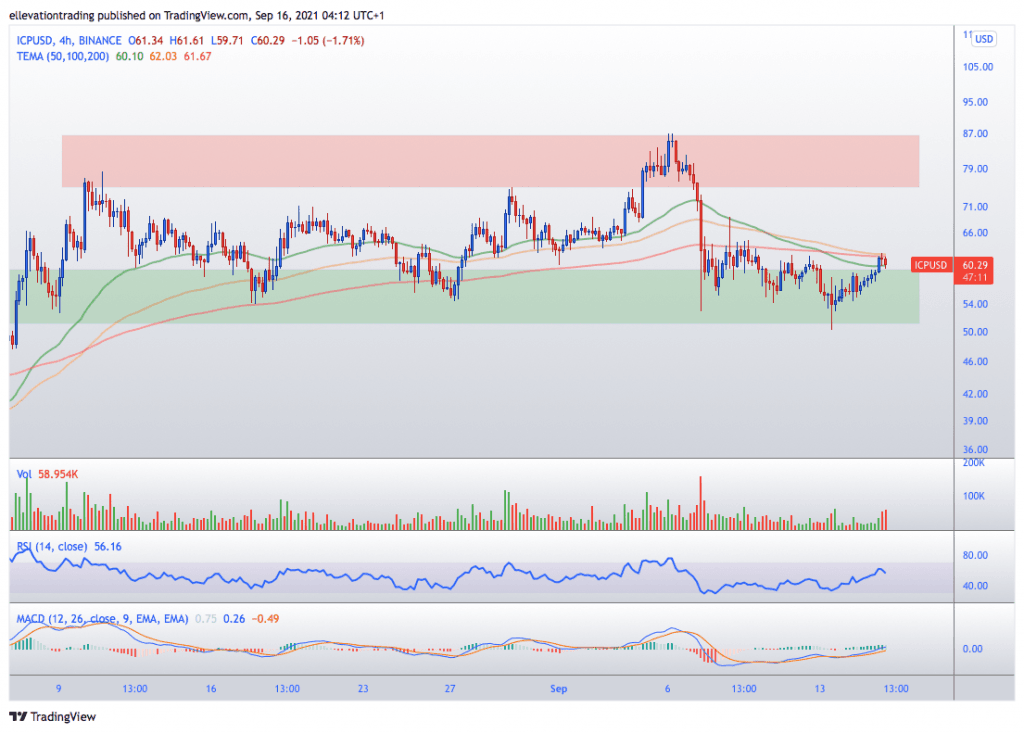Click the TradingView logo icon
The height and width of the screenshot is (733, 1024).
(x=18, y=717)
